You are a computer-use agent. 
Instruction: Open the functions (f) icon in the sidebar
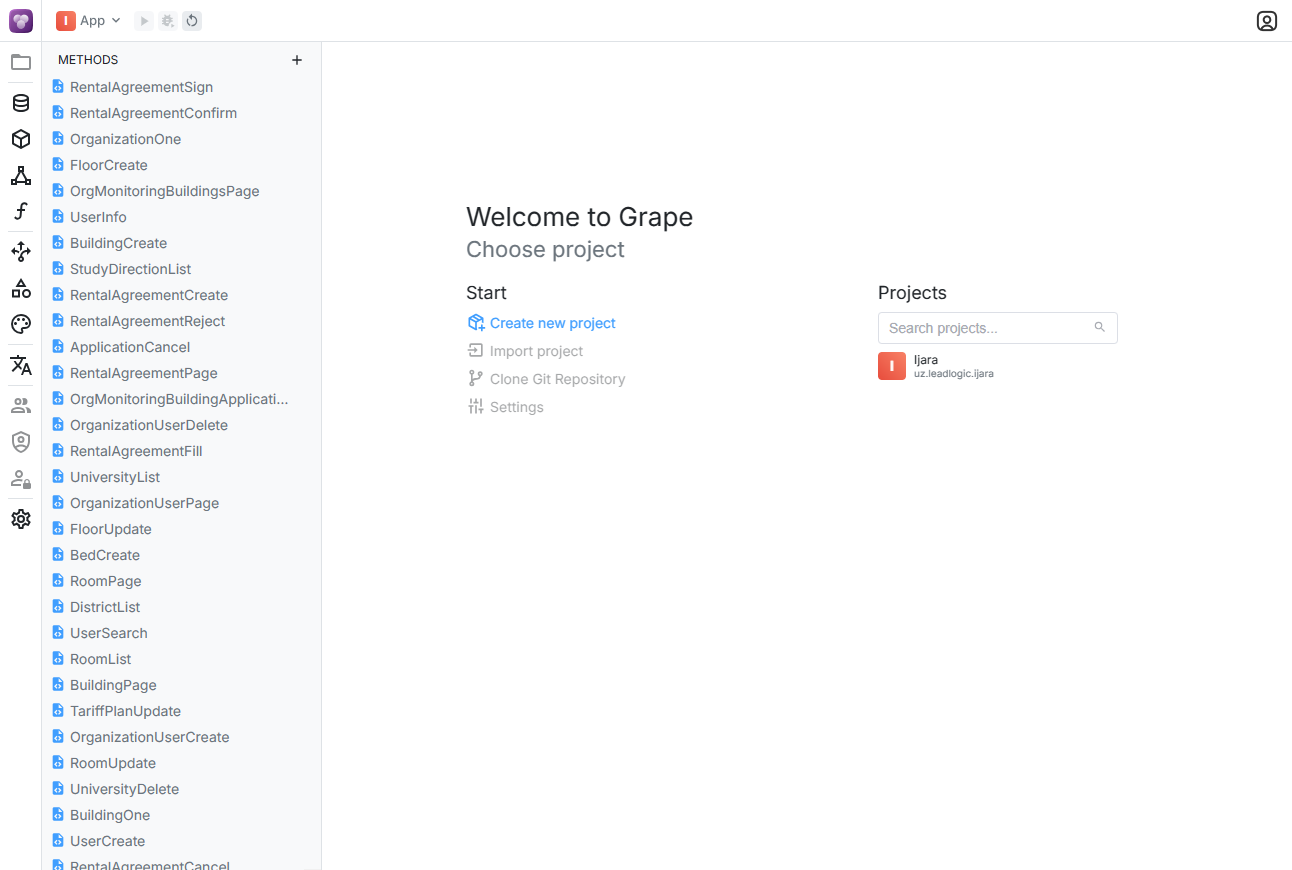click(x=20, y=211)
